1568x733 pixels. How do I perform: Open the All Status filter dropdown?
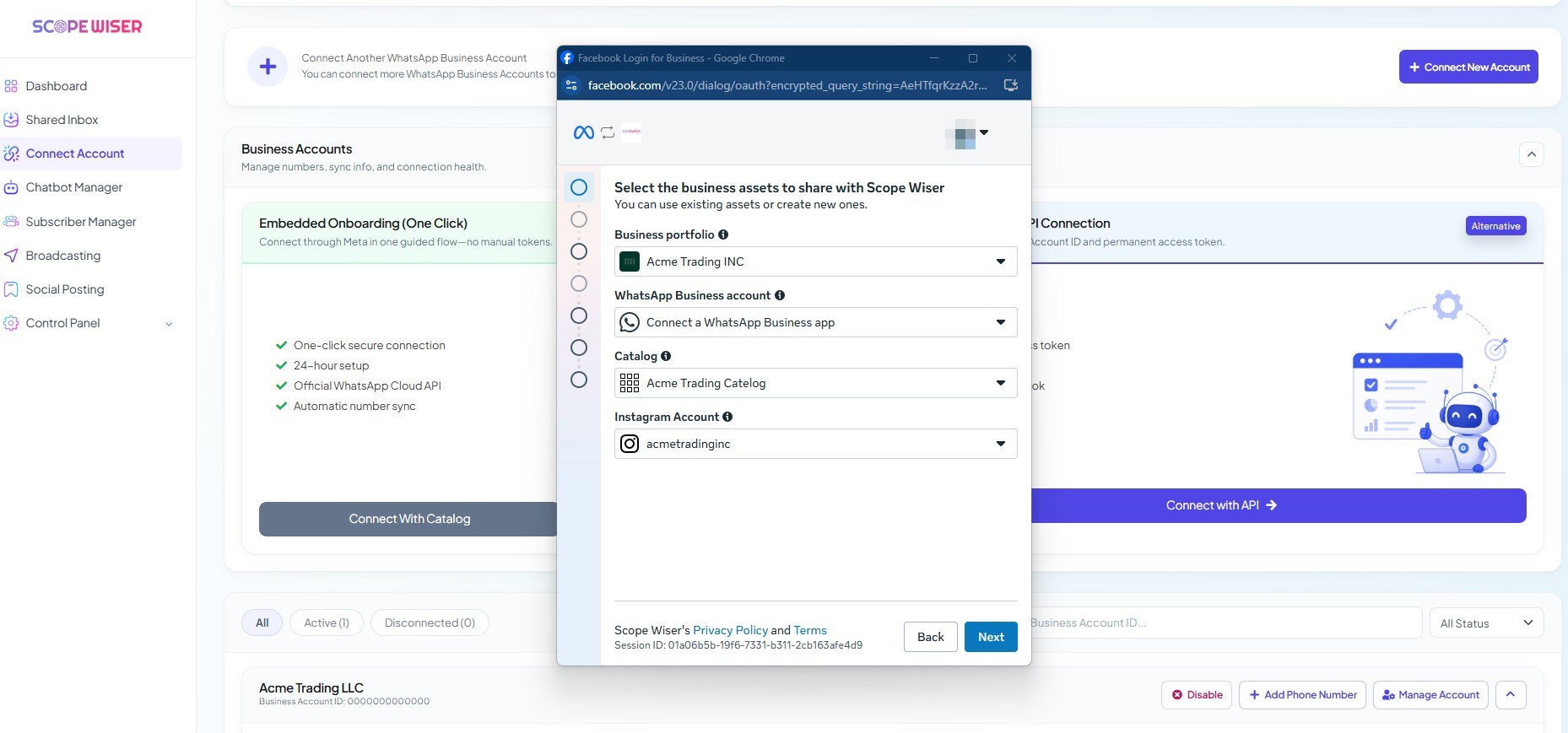point(1487,623)
